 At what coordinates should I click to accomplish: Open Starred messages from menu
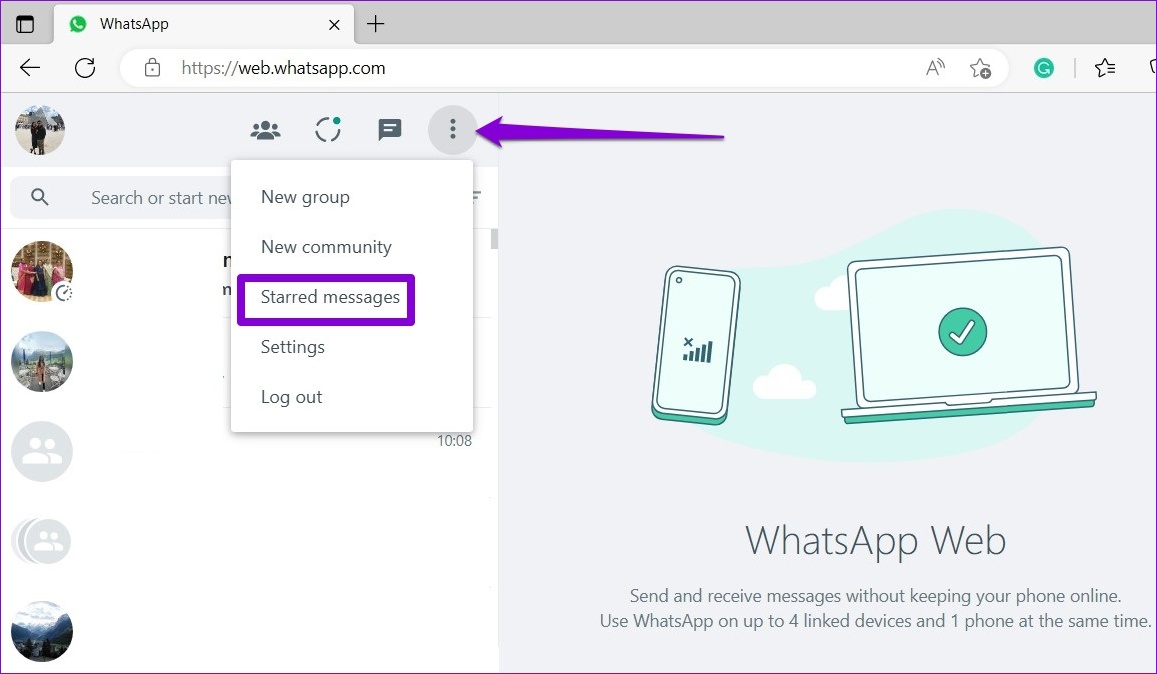point(330,297)
